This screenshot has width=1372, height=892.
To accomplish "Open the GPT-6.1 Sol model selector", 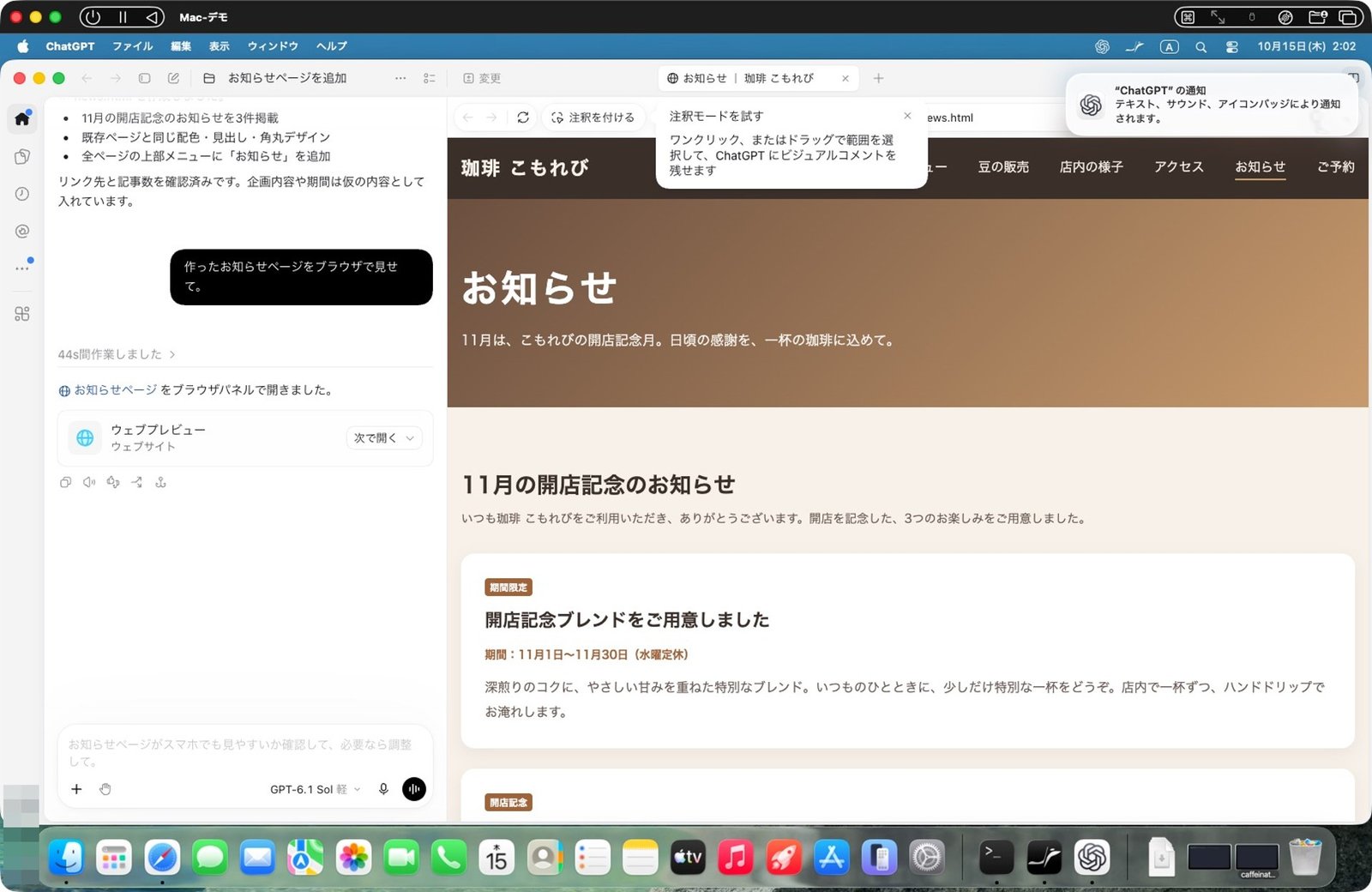I will coord(315,789).
